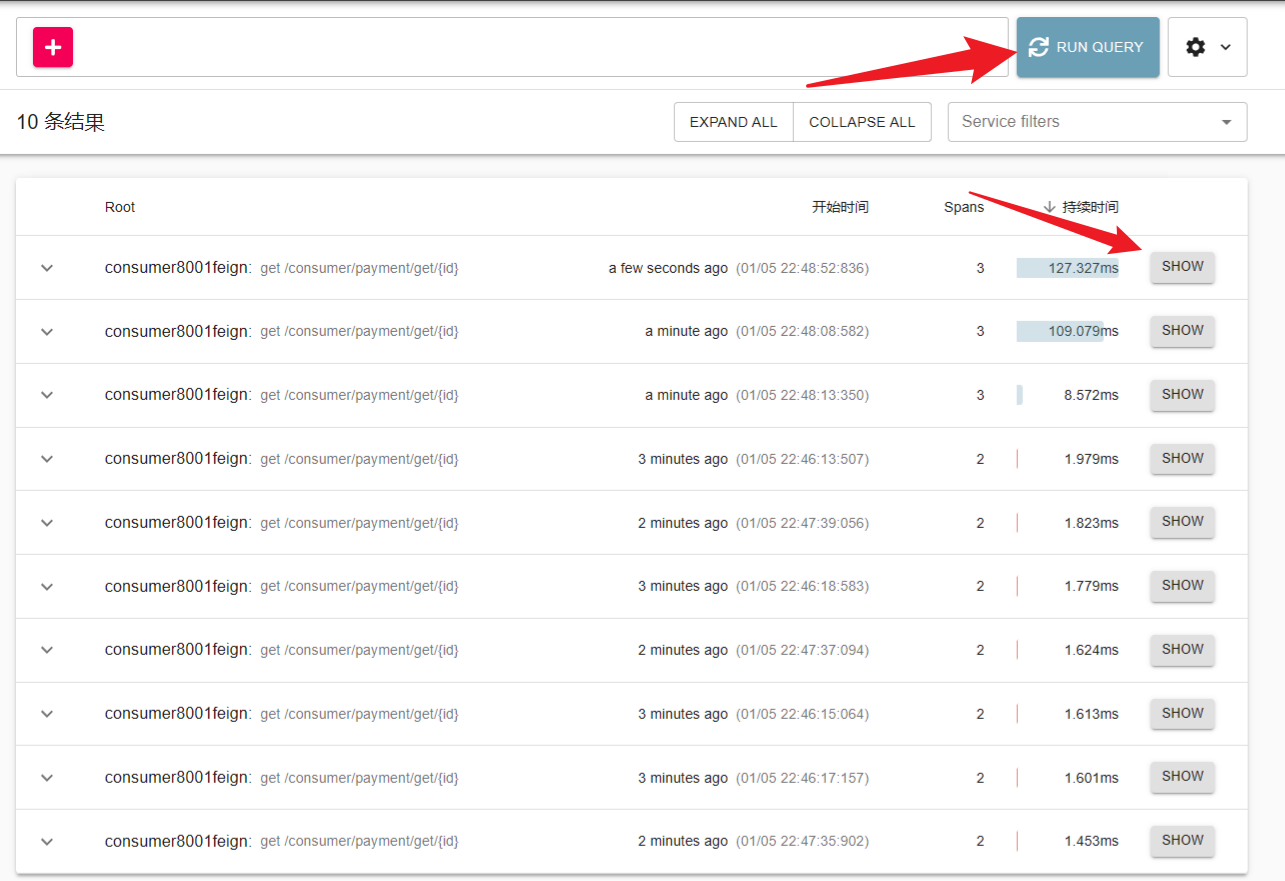Open the settings gear dropdown
The width and height of the screenshot is (1285, 881).
(1207, 47)
